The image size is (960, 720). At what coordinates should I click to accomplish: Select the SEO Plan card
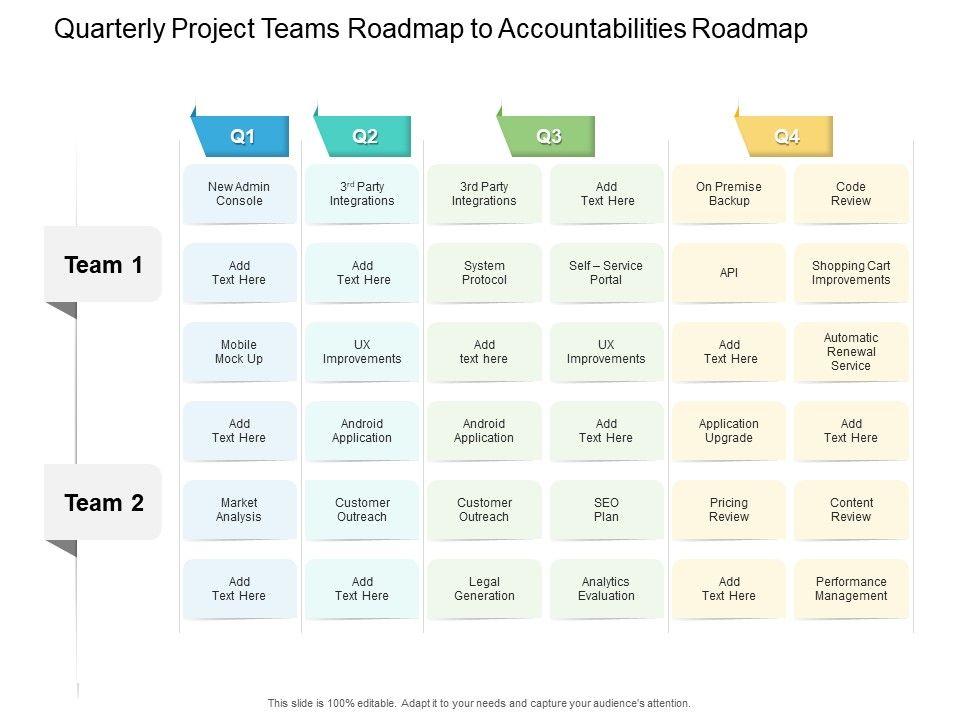tap(606, 510)
